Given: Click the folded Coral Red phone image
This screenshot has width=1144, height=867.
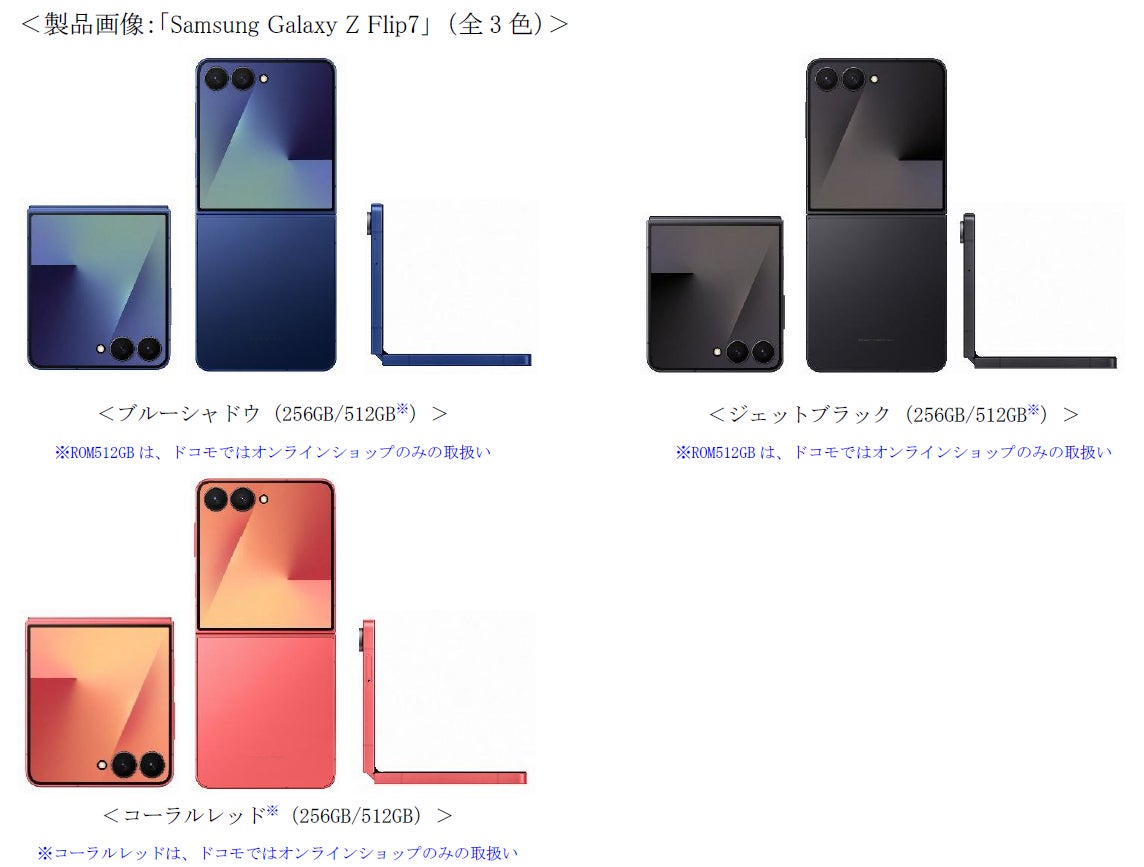Looking at the screenshot, I should pos(100,702).
